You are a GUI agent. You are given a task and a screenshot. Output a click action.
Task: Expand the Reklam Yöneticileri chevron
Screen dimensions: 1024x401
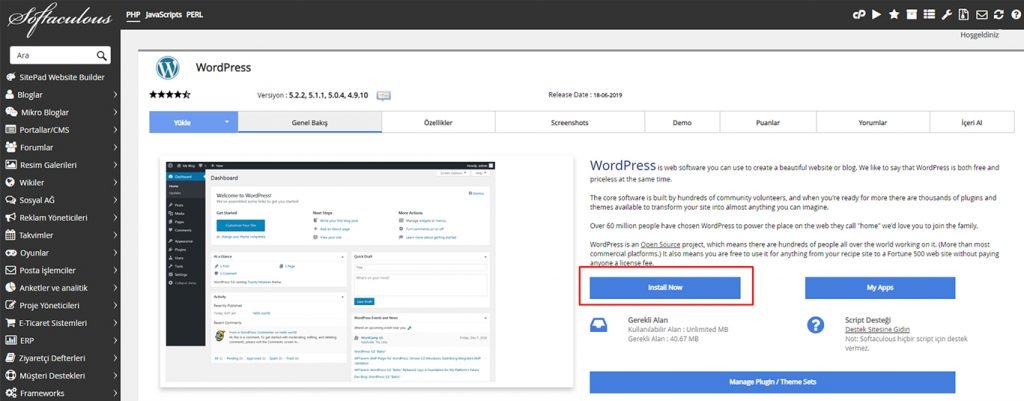[x=115, y=217]
